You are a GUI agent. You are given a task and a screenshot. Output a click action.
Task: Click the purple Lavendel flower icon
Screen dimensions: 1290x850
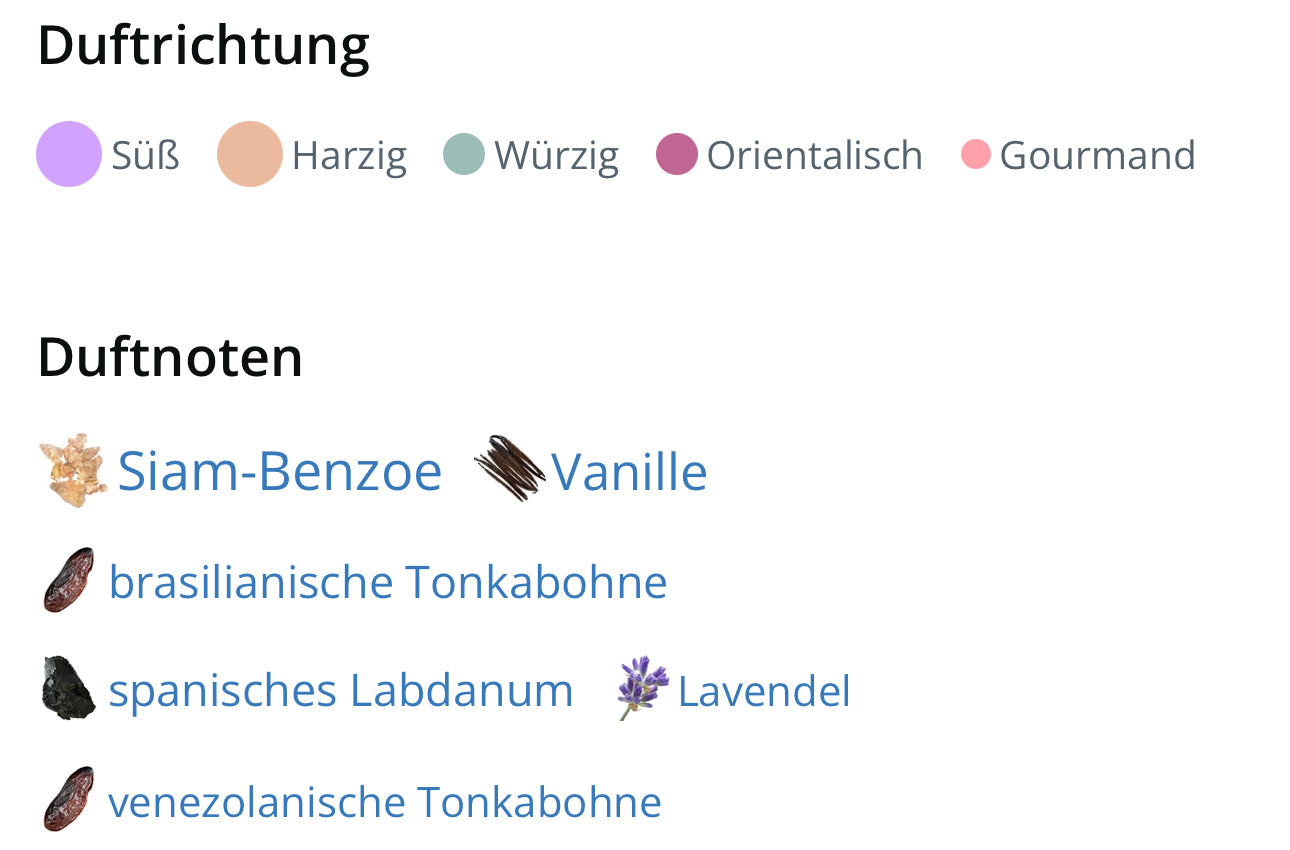tap(643, 688)
